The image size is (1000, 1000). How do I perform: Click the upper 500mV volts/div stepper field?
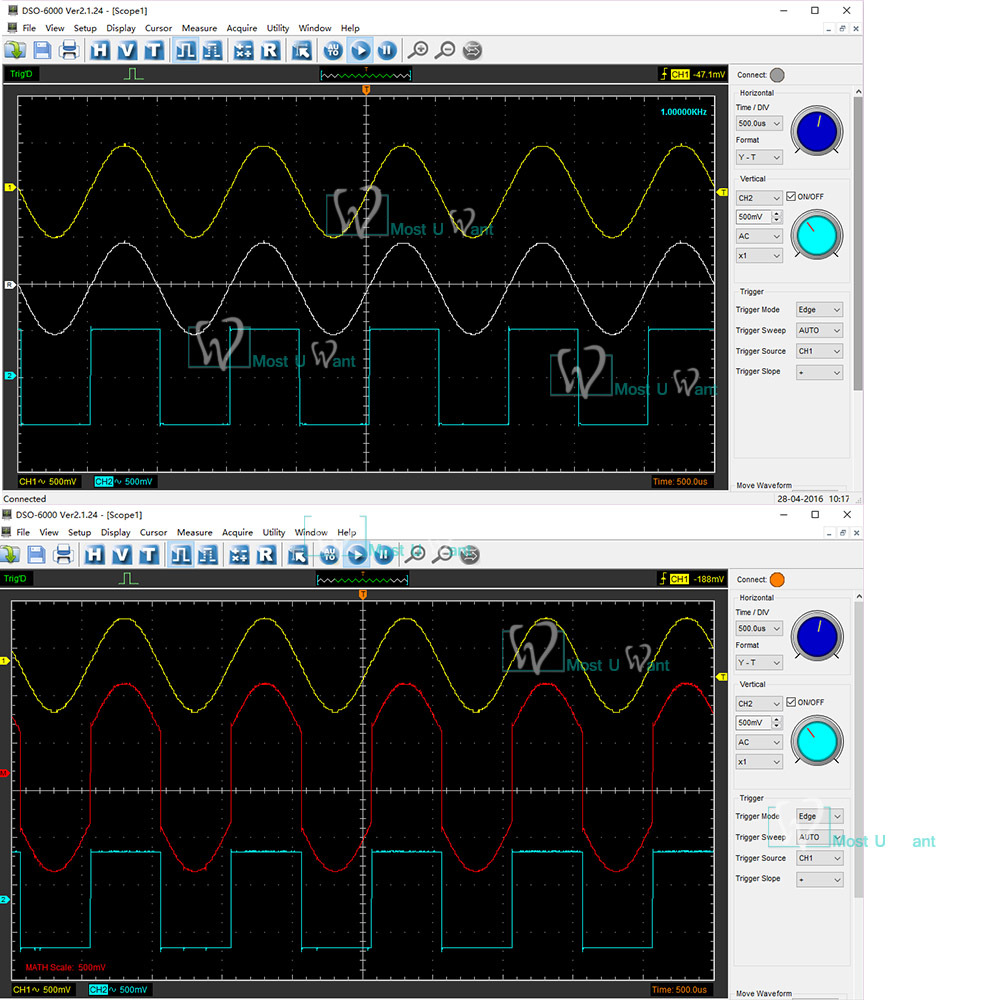(753, 217)
